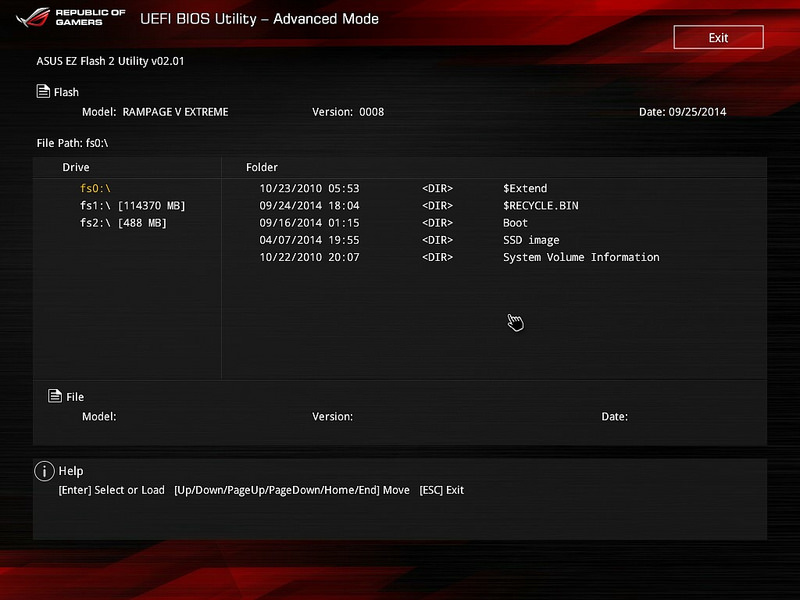This screenshot has width=800, height=600.
Task: Open the SSD image folder
Action: [x=531, y=240]
